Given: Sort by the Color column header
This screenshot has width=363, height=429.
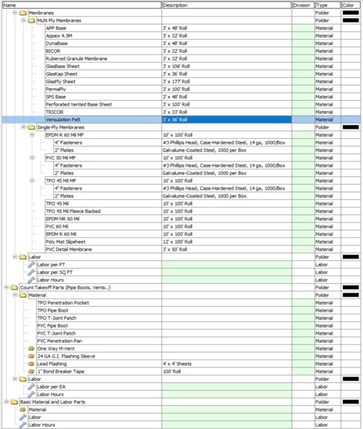Looking at the screenshot, I should coord(351,5).
